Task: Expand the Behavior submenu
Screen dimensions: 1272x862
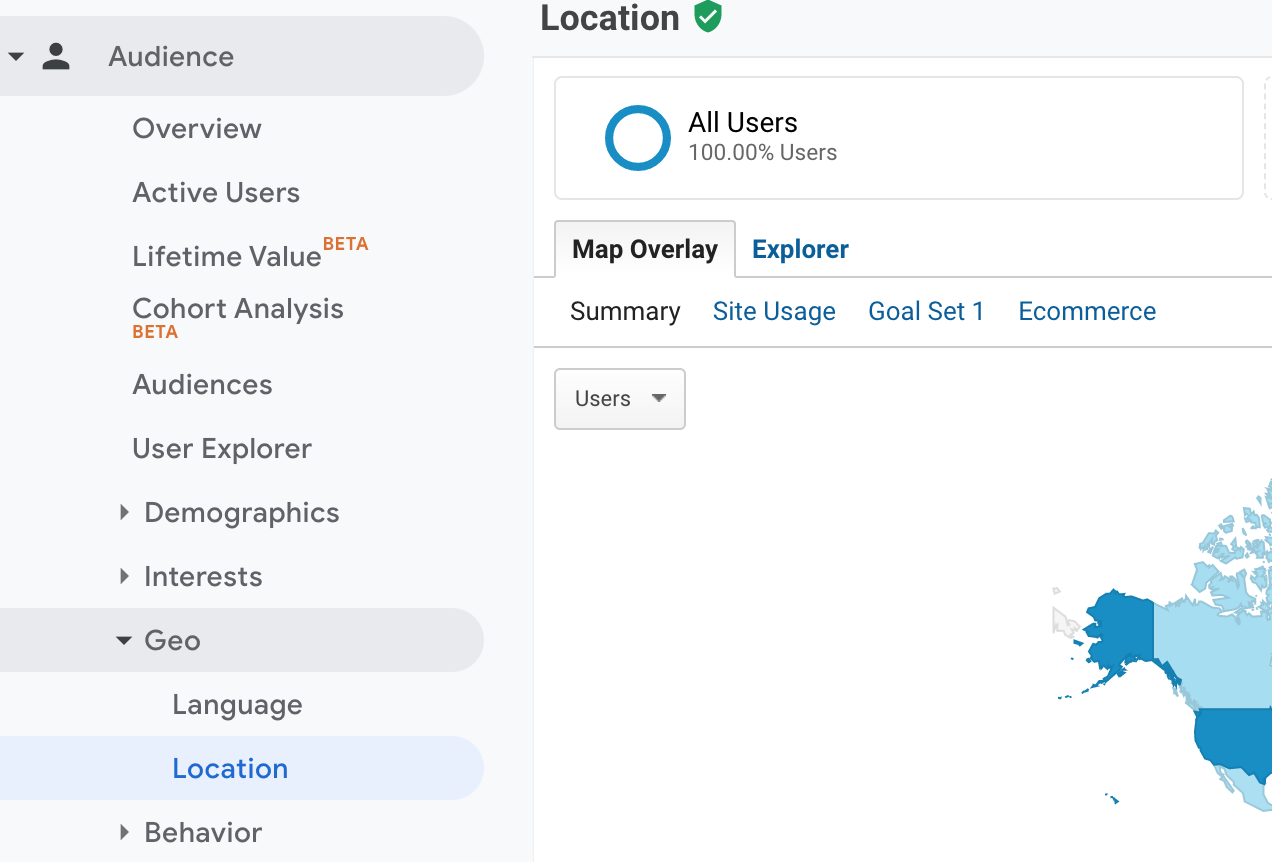Action: [x=125, y=832]
